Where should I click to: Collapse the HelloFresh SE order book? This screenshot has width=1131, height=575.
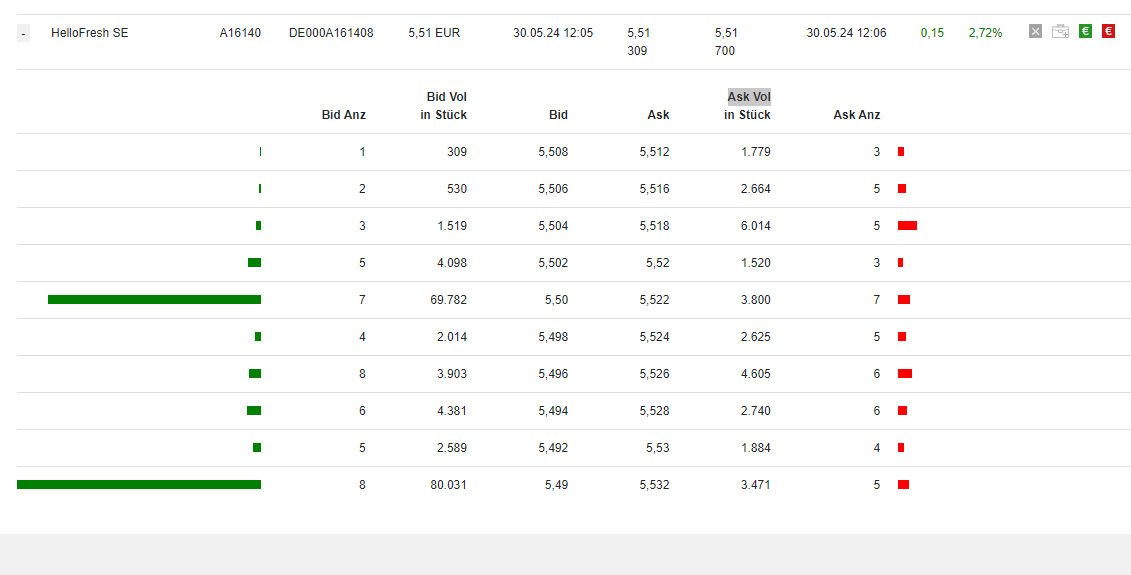tap(23, 34)
